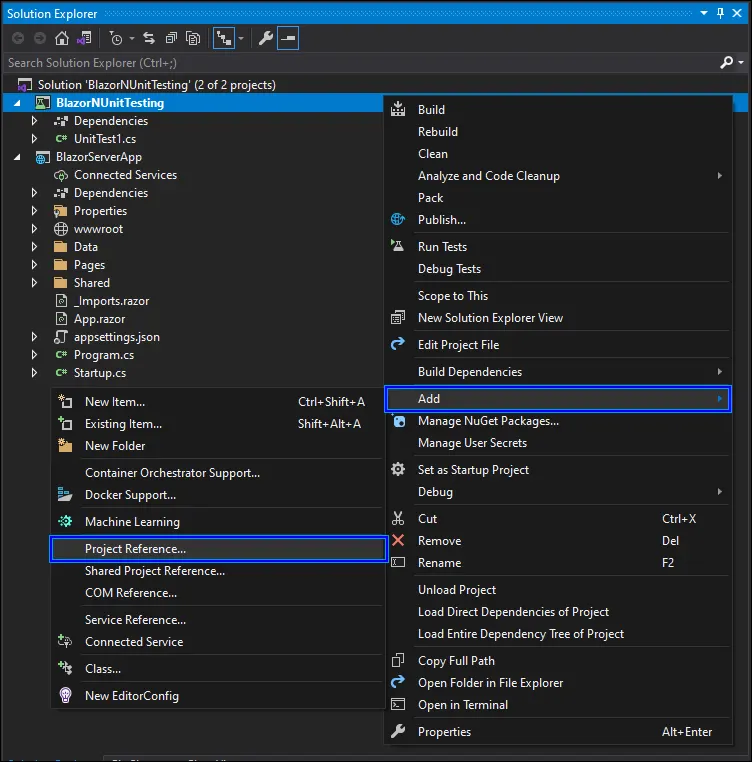Open dropdown arrow beside Track Active Item icon

(x=241, y=38)
